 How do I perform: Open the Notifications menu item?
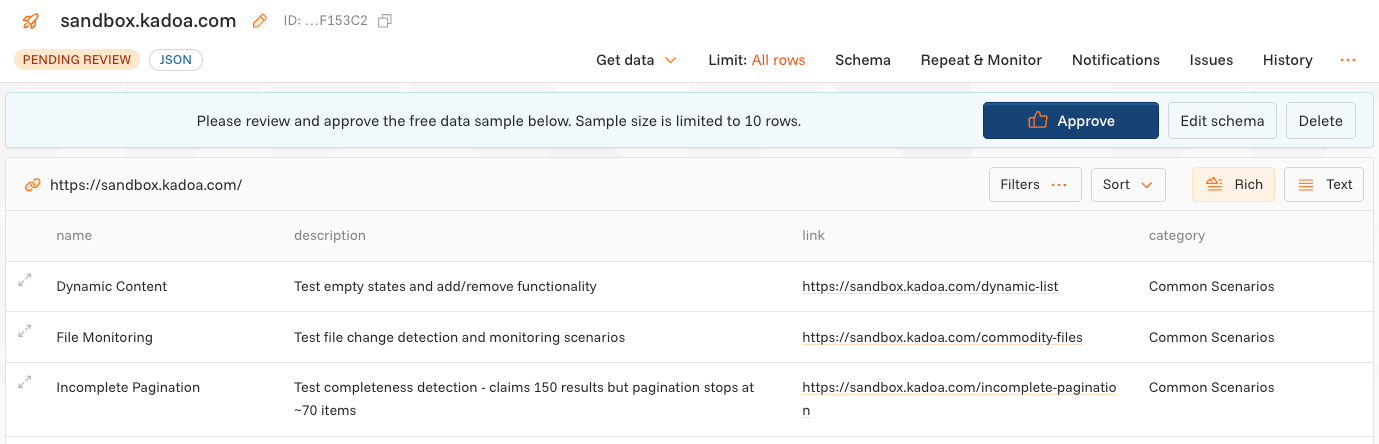1116,60
